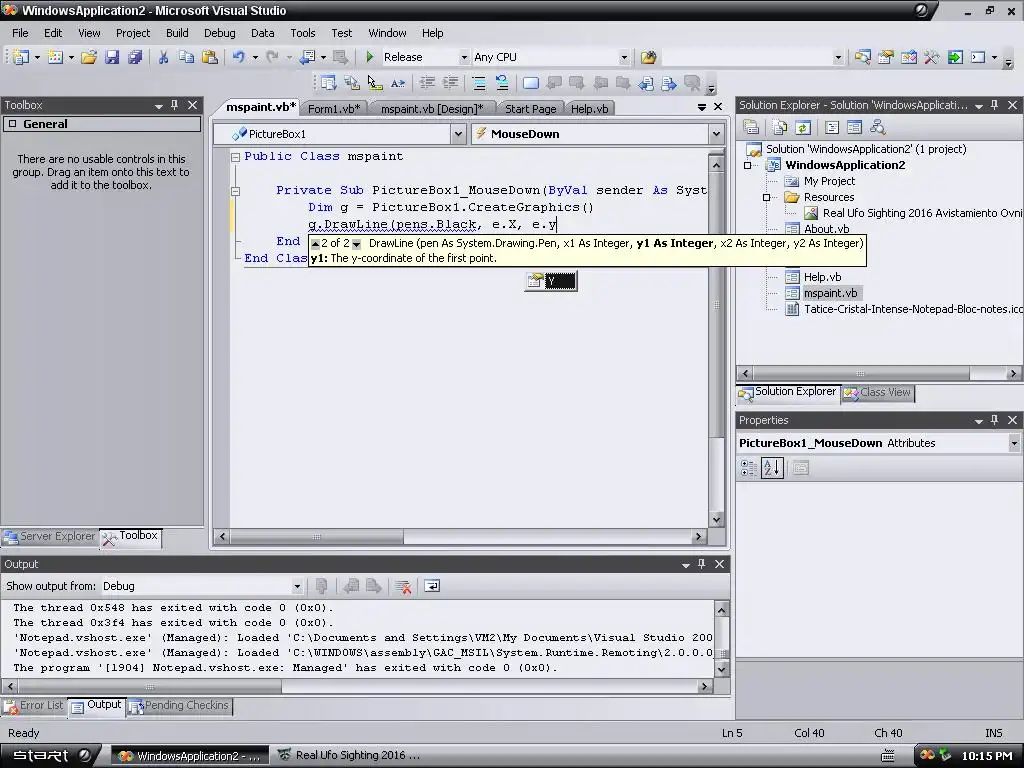This screenshot has width=1024, height=768.
Task: Click Show All Files icon in Solution Explorer
Action: 780,127
